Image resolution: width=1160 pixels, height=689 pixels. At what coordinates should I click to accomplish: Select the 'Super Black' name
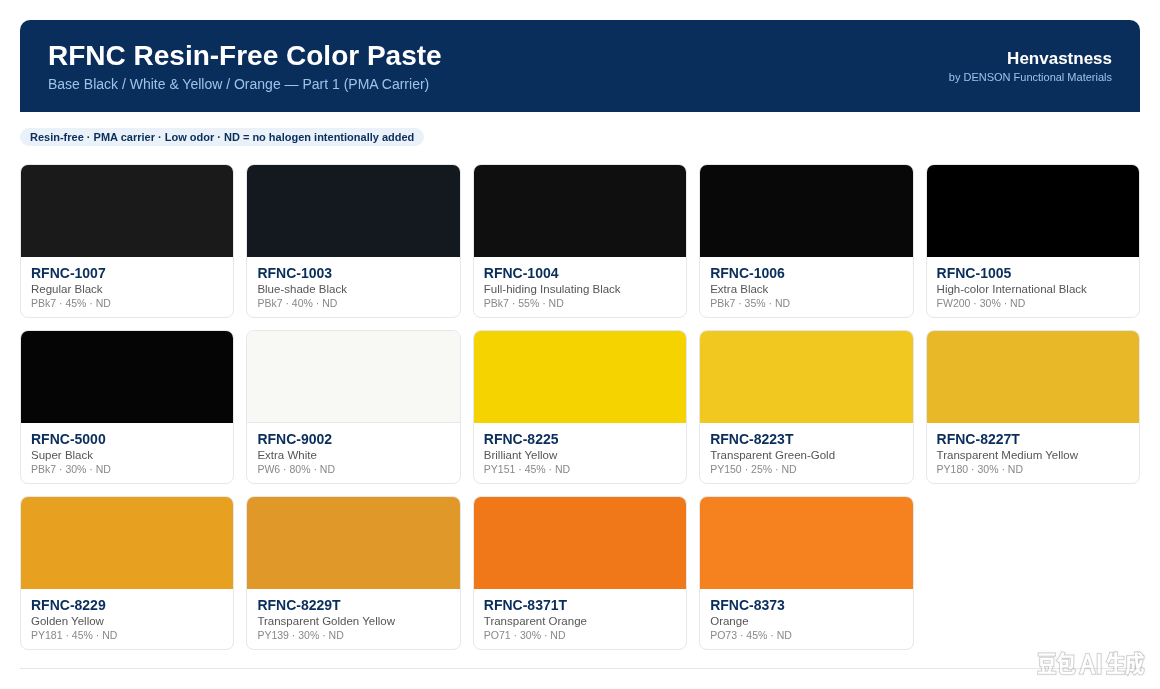pyautogui.click(x=62, y=455)
